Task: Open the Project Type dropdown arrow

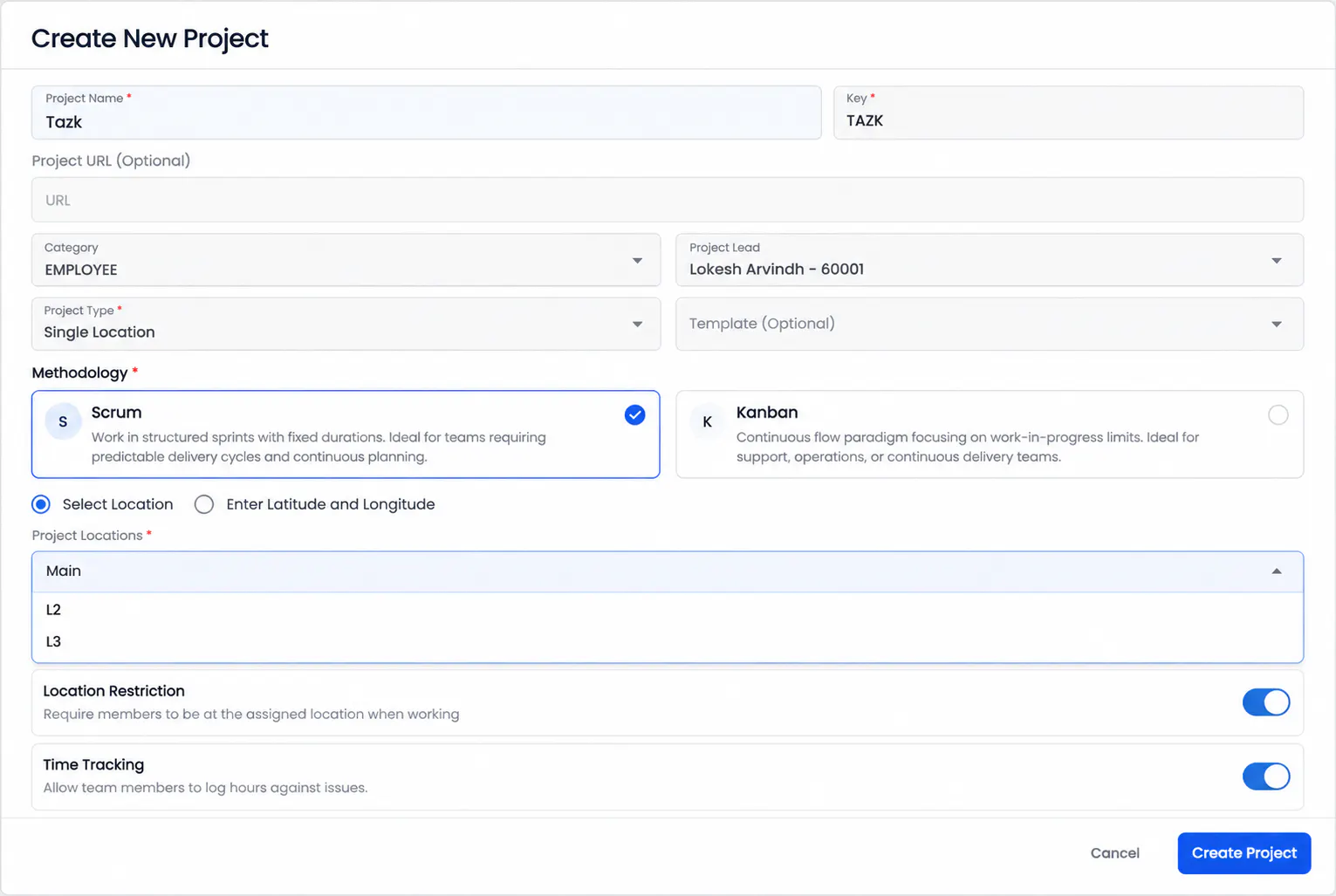Action: pyautogui.click(x=638, y=325)
